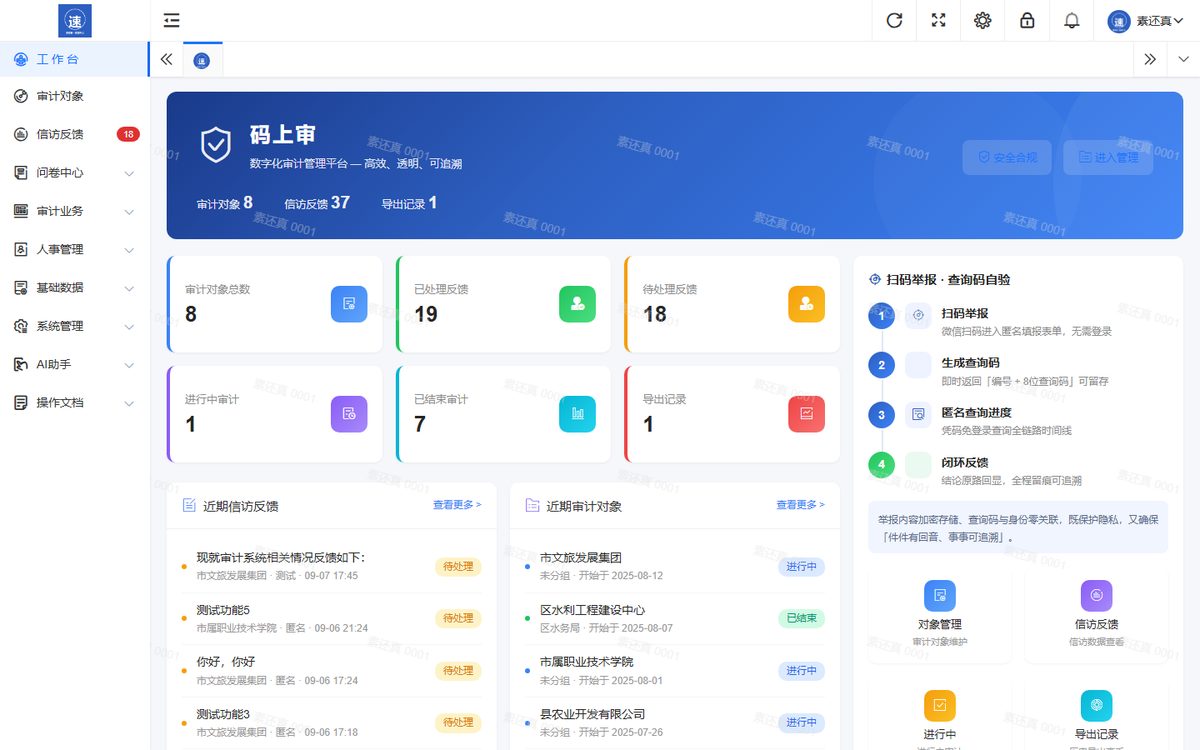1200x750 pixels.
Task: Click the sidebar collapse hamburger icon
Action: click(x=172, y=20)
